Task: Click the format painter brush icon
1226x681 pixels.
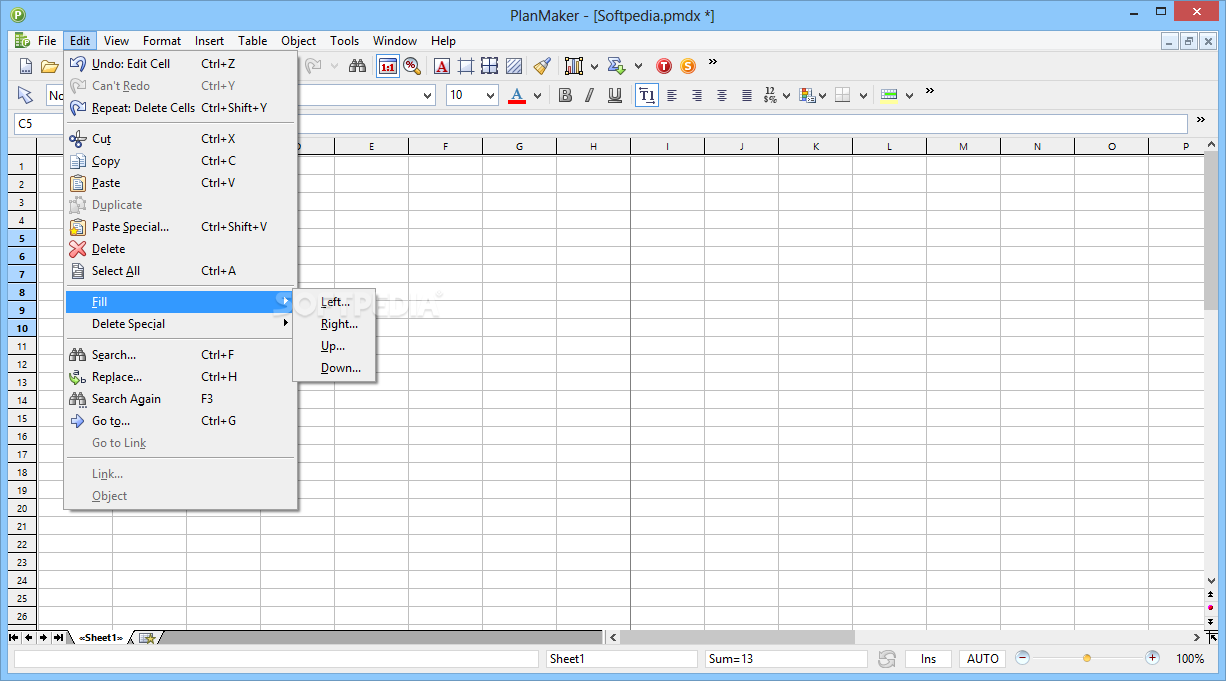Action: click(x=542, y=66)
